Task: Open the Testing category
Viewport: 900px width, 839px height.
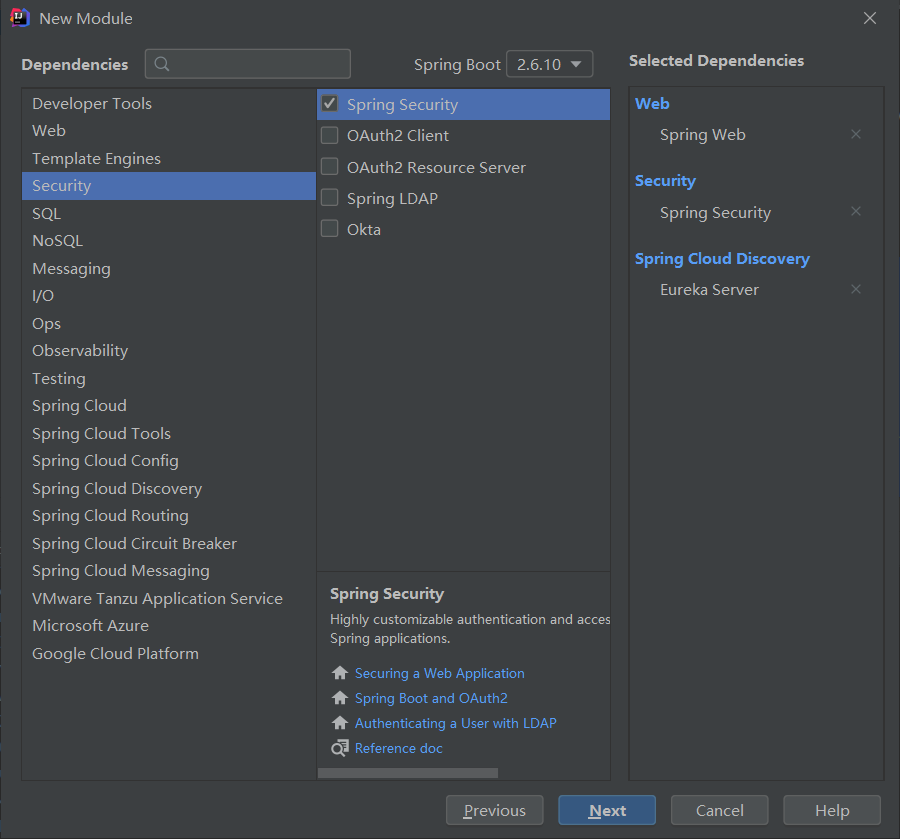Action: (169, 378)
